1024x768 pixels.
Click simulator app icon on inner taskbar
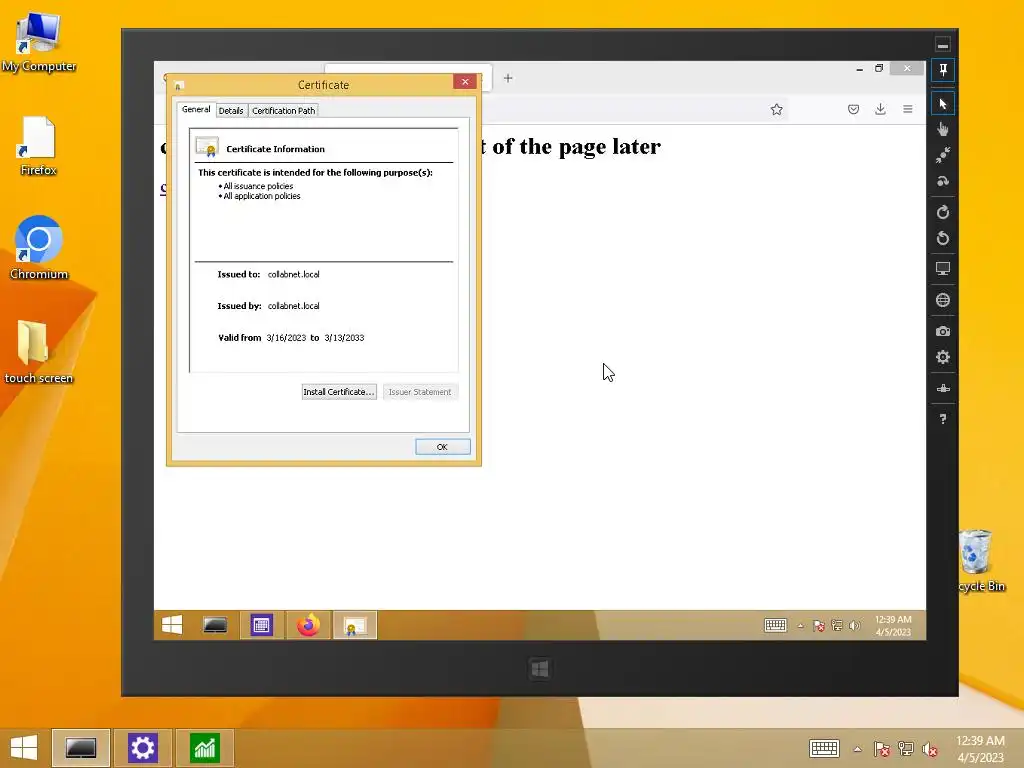[x=215, y=625]
